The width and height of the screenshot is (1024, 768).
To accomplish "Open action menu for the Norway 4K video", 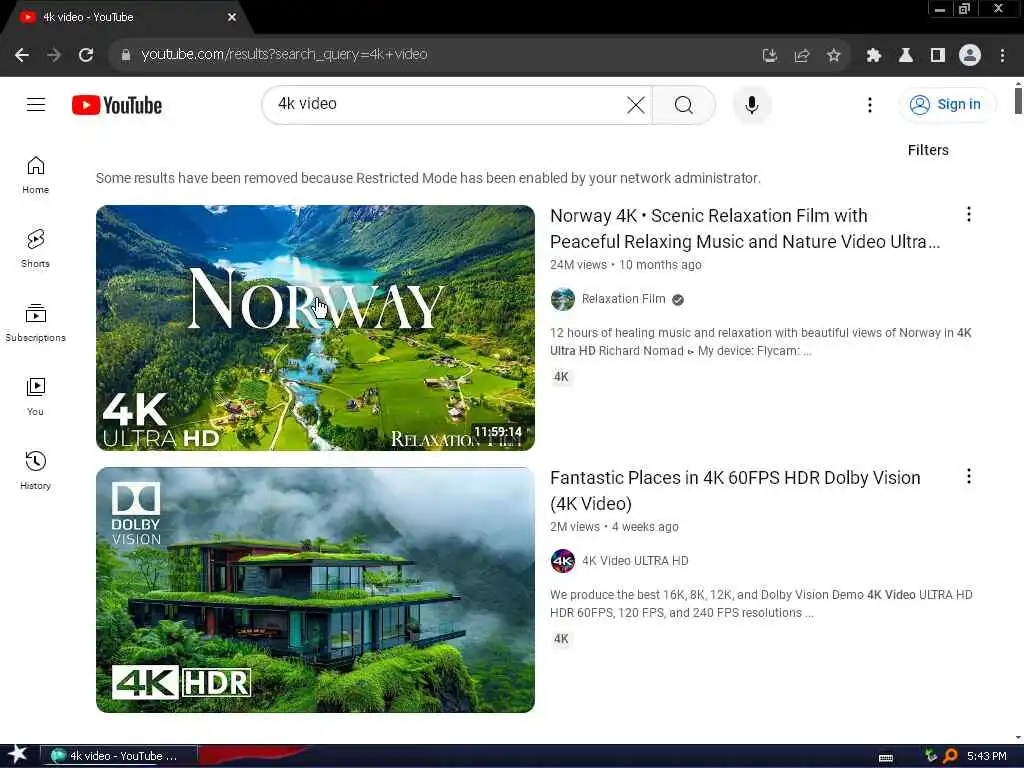I will click(x=968, y=214).
